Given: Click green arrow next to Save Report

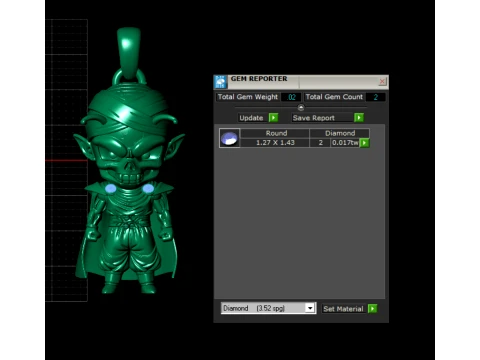Looking at the screenshot, I should click(359, 118).
